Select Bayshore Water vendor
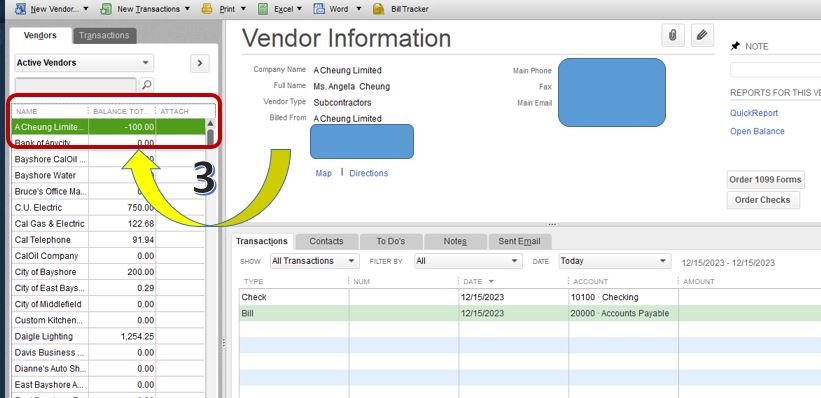The image size is (821, 398). coord(108,175)
